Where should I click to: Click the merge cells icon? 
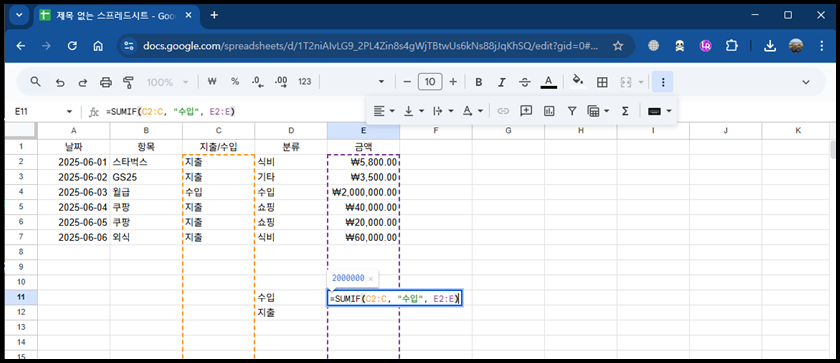click(x=625, y=82)
